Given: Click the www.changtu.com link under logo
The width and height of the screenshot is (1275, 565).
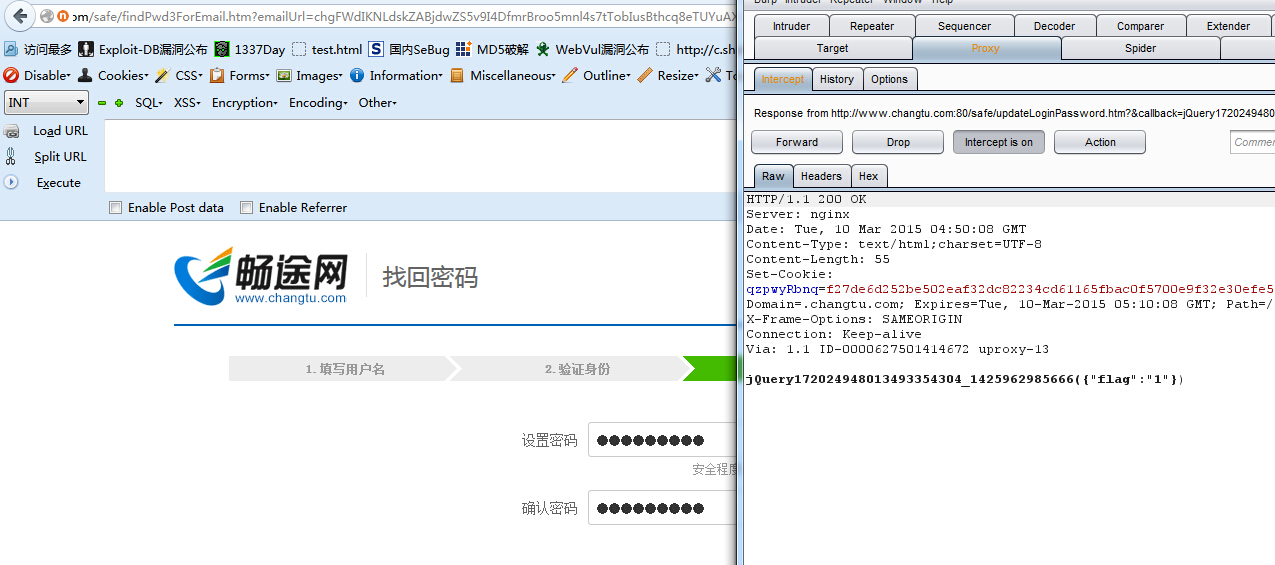Looking at the screenshot, I should point(291,298).
